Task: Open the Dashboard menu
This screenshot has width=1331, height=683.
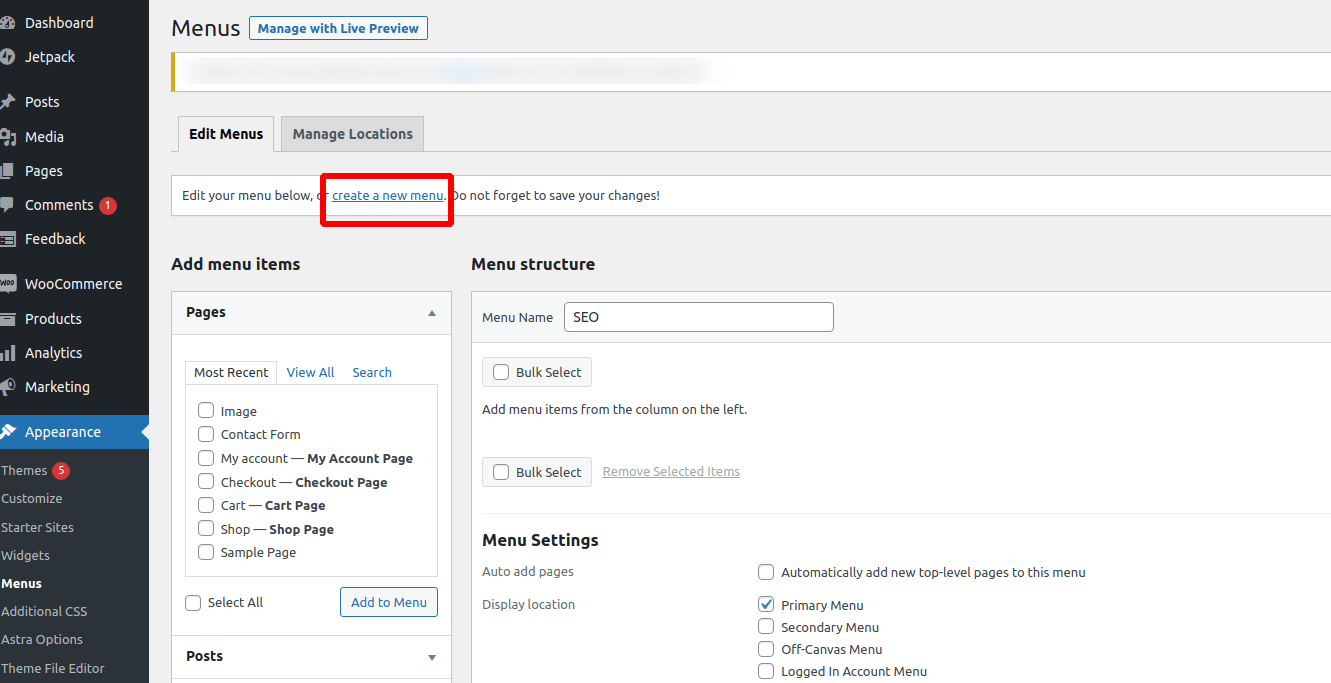Action: [59, 23]
